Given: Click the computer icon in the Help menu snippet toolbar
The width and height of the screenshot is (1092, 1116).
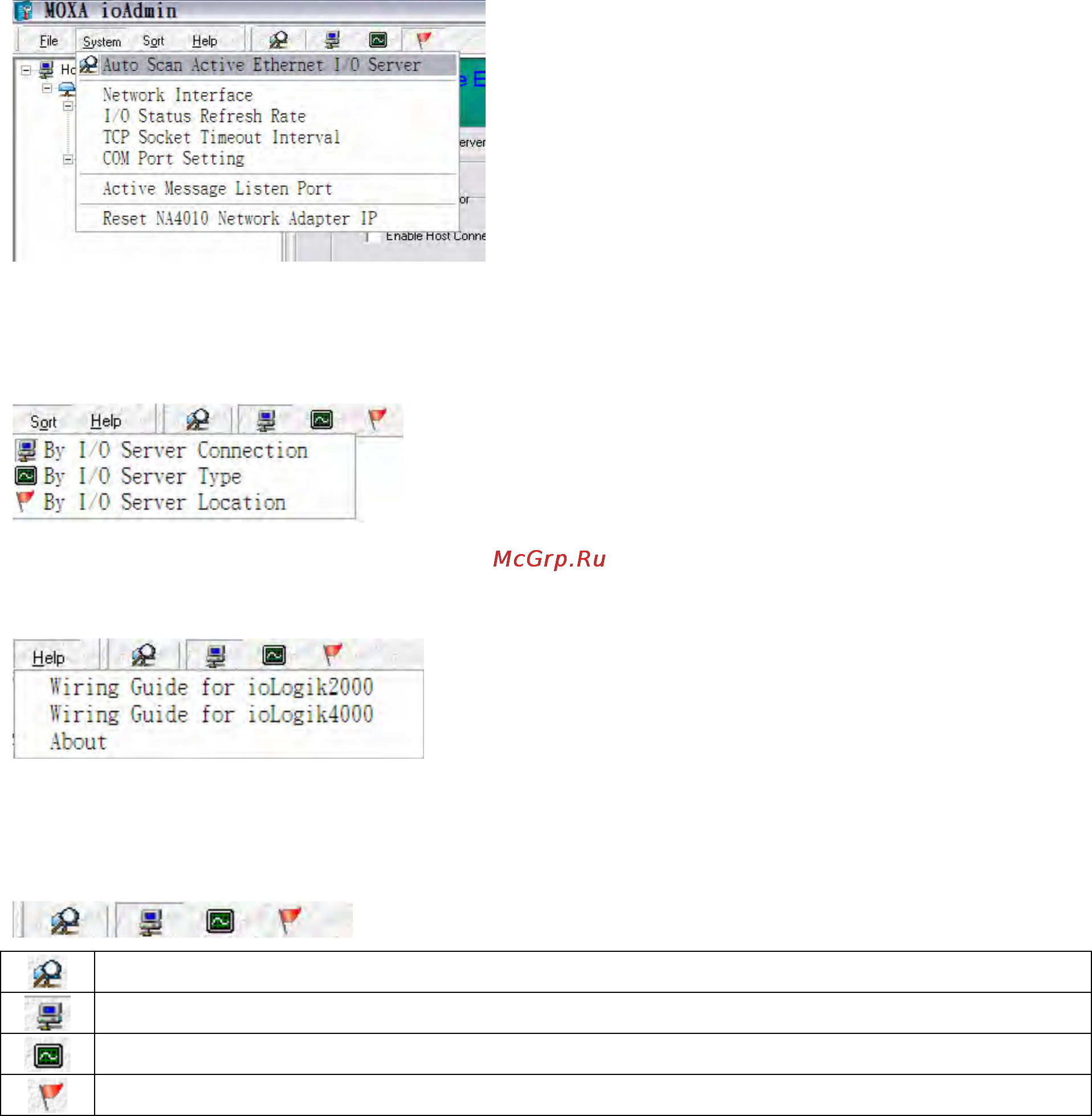Looking at the screenshot, I should point(216,655).
